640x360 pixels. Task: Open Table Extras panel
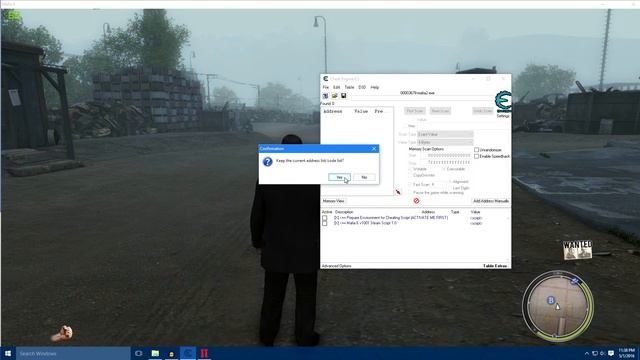[495, 266]
